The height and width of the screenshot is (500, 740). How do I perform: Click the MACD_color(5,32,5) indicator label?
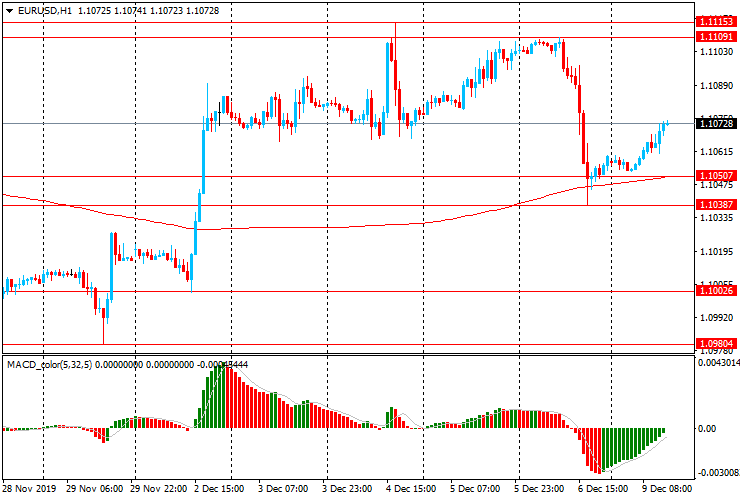(x=50, y=364)
